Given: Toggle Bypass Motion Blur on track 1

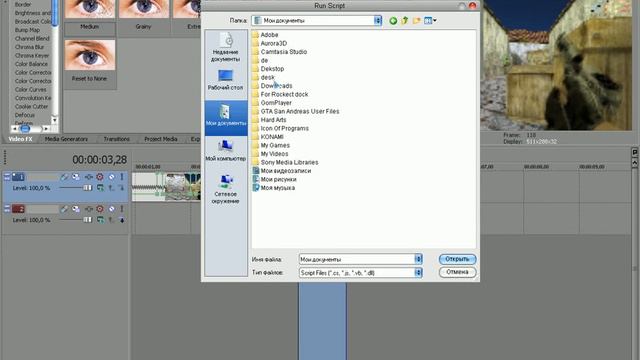Looking at the screenshot, I should 64,177.
